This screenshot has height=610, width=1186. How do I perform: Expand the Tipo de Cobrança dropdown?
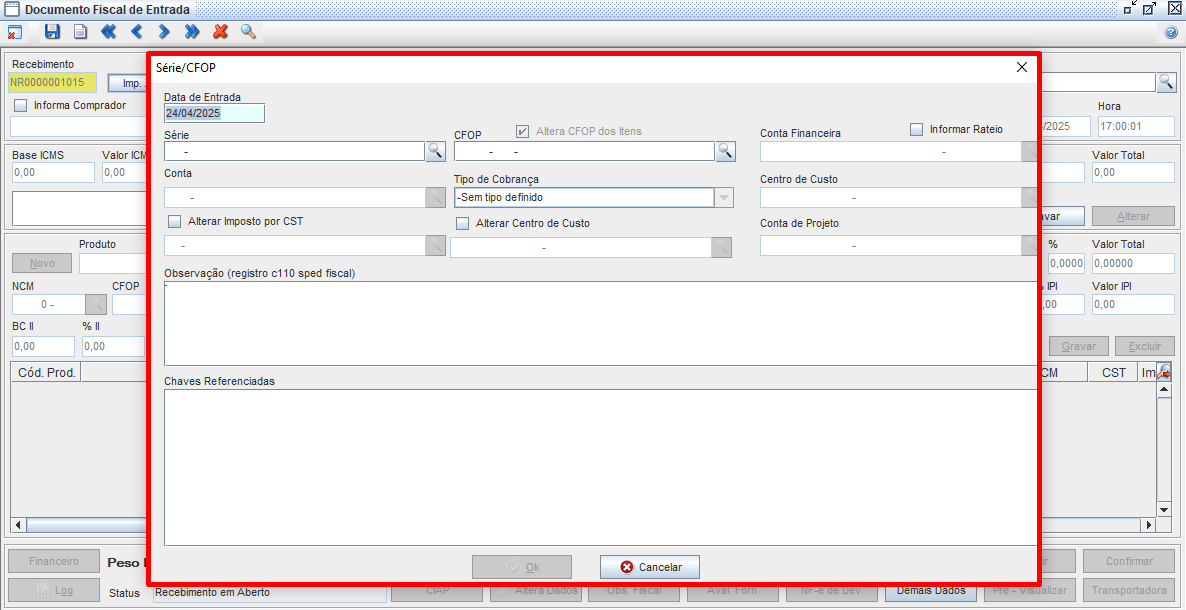click(x=724, y=198)
